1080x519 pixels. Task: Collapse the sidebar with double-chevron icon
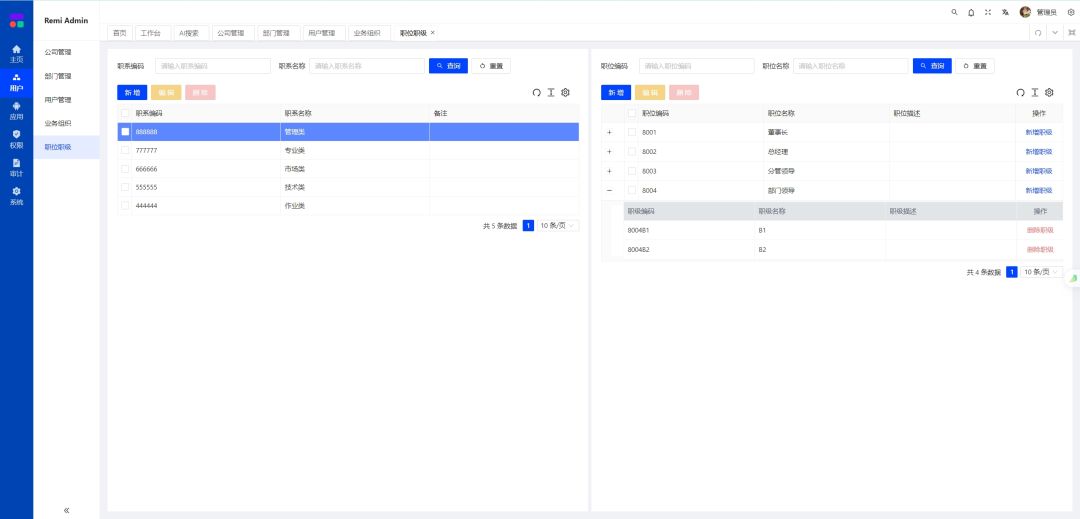[67, 510]
